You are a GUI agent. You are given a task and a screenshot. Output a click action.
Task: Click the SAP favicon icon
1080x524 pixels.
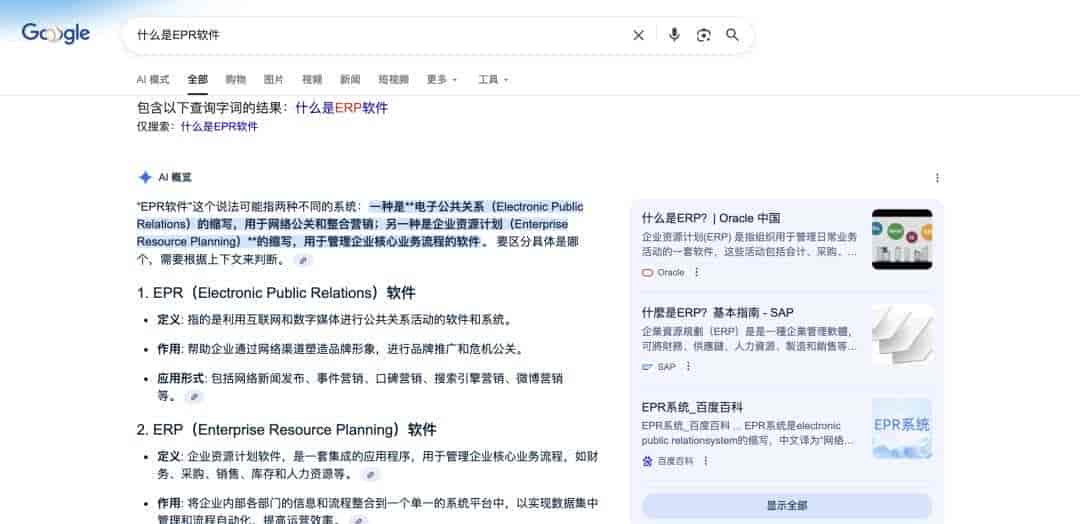point(647,367)
